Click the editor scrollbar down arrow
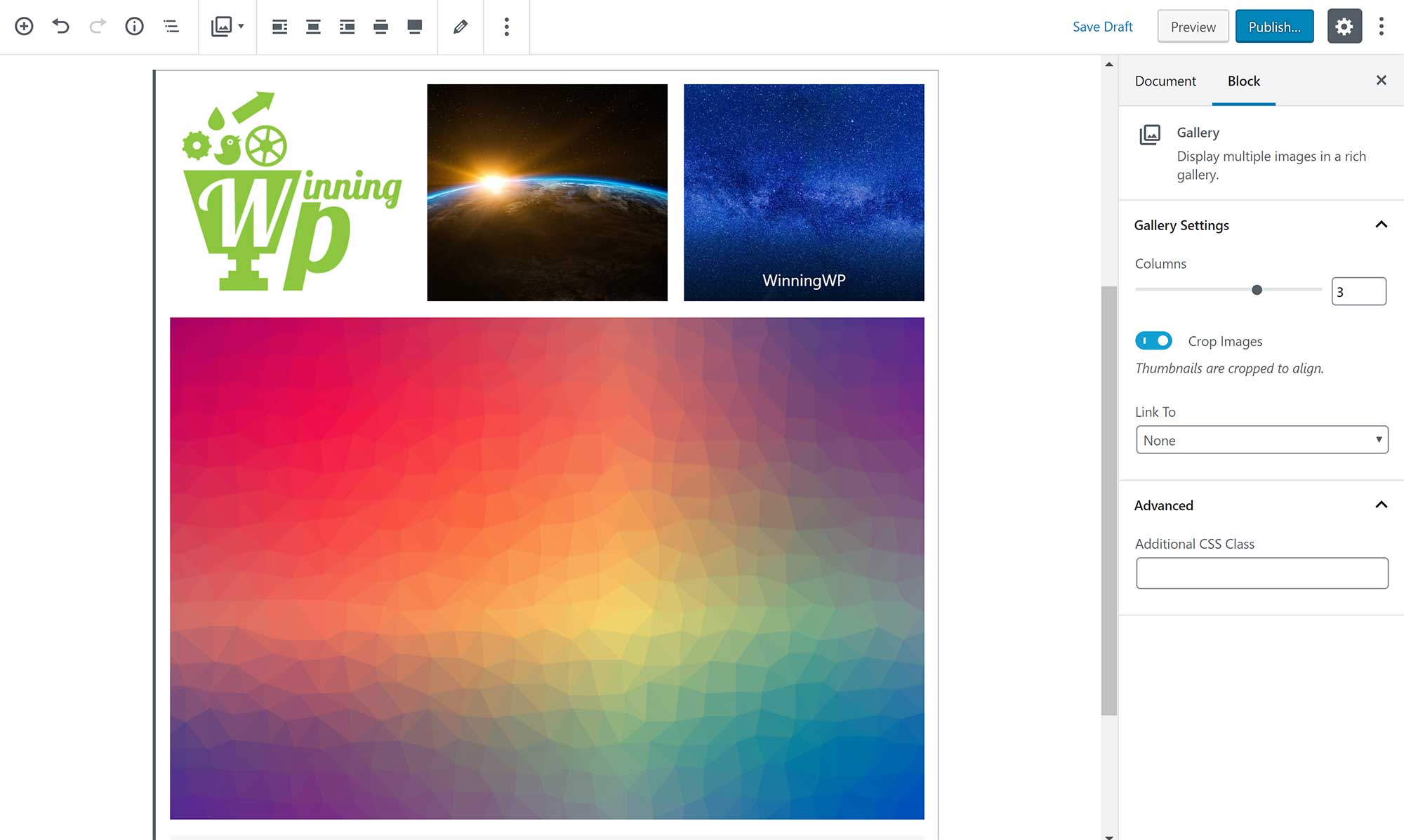The width and height of the screenshot is (1404, 840). coord(1109,836)
